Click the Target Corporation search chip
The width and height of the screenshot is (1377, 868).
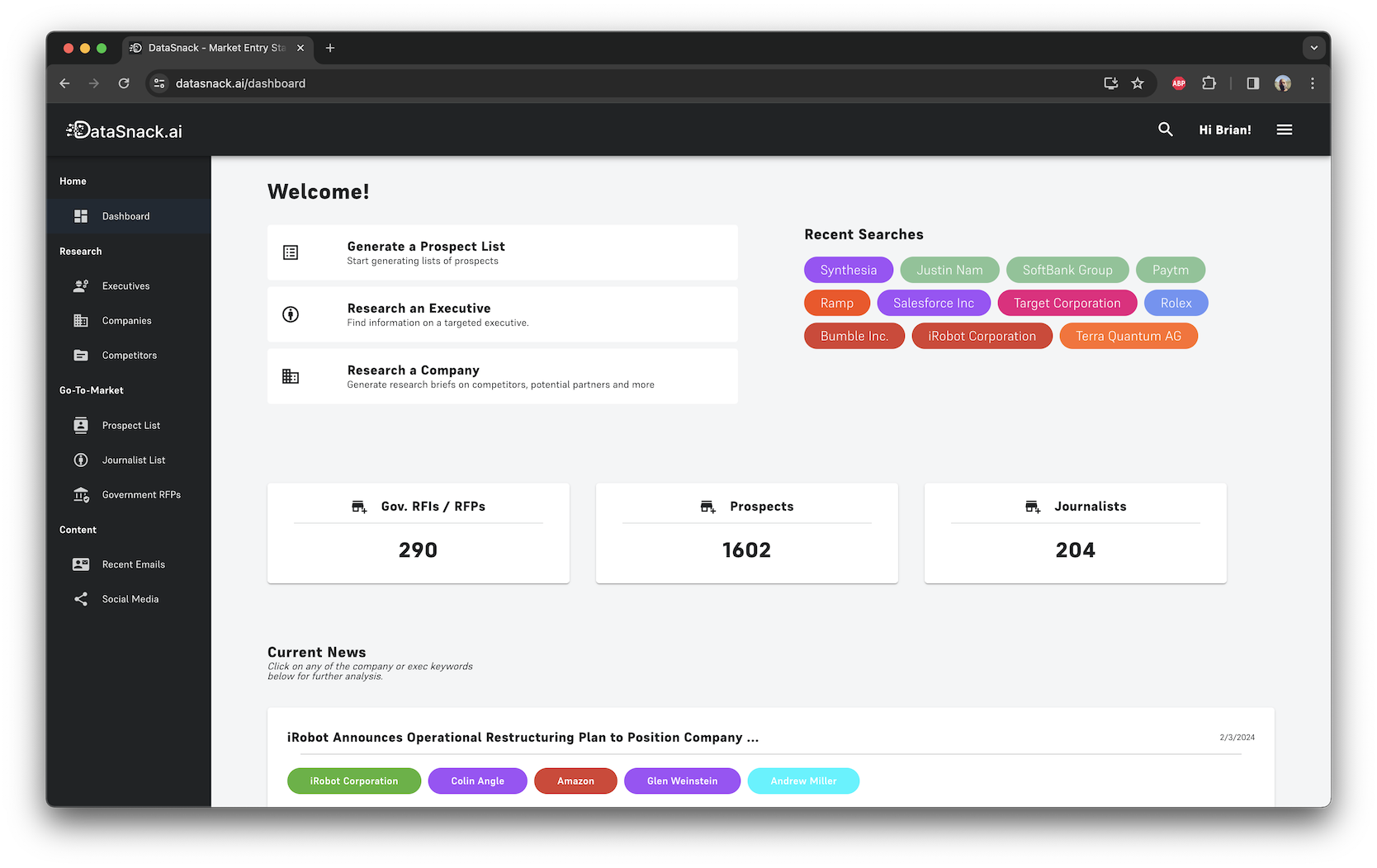pos(1067,303)
